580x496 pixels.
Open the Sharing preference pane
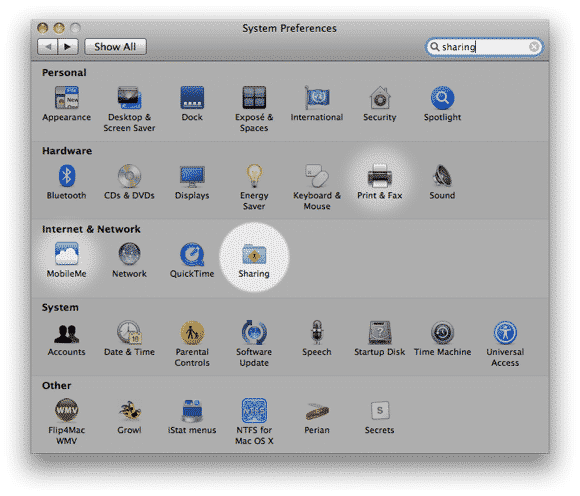(x=254, y=260)
